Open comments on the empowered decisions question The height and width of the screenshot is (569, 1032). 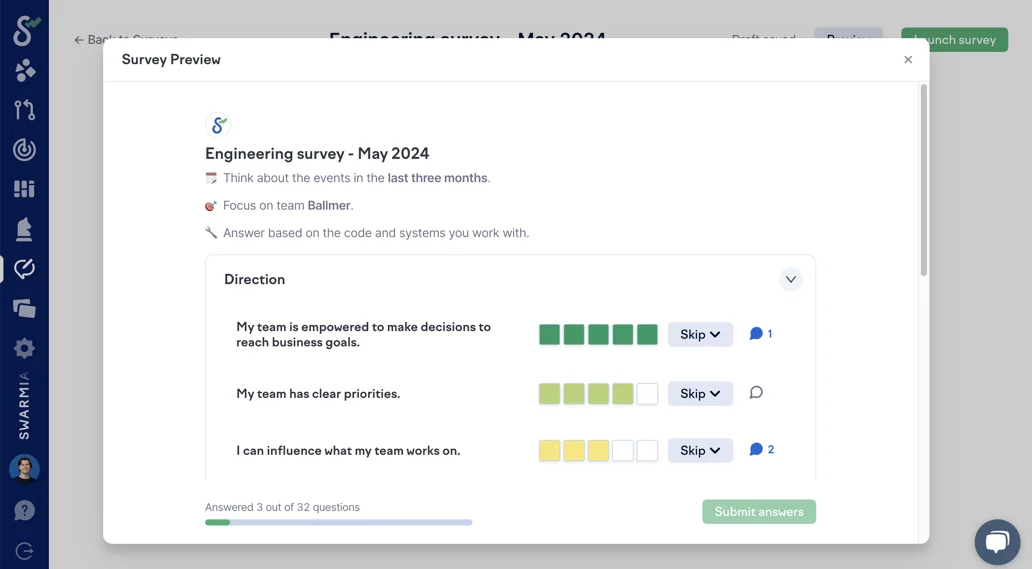760,334
